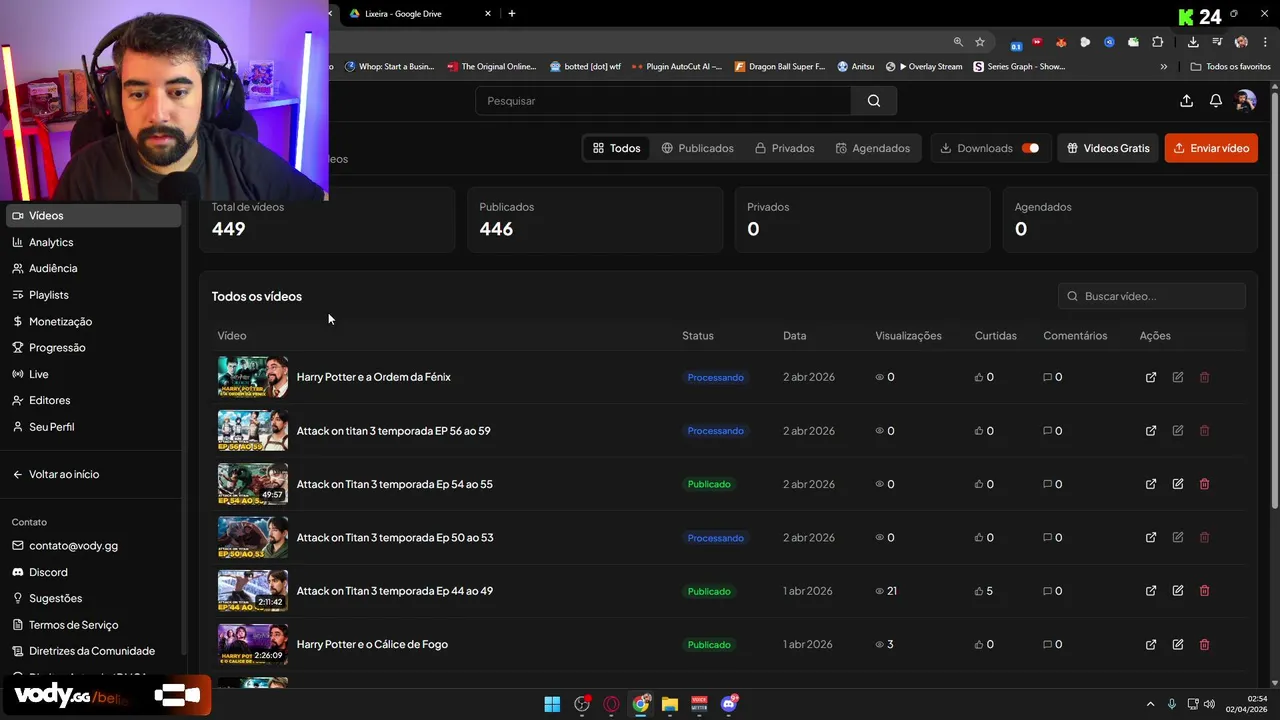Delete Attack on Titan Ep 44 ao 49
1280x720 pixels.
(1204, 591)
